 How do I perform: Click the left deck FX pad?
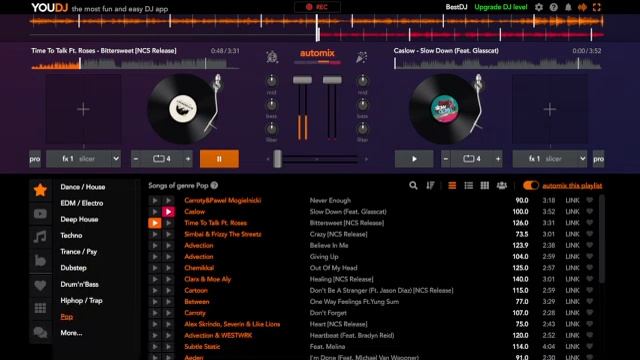[83, 109]
